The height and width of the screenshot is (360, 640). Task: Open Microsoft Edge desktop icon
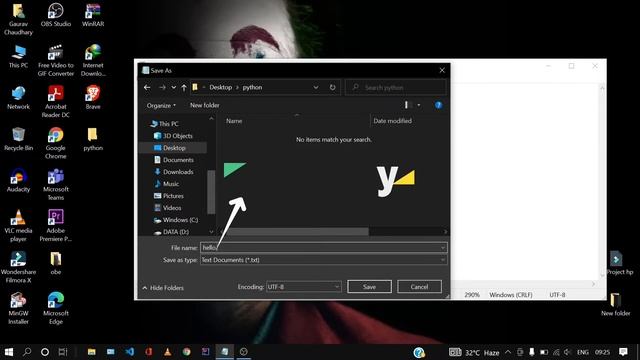pos(56,308)
